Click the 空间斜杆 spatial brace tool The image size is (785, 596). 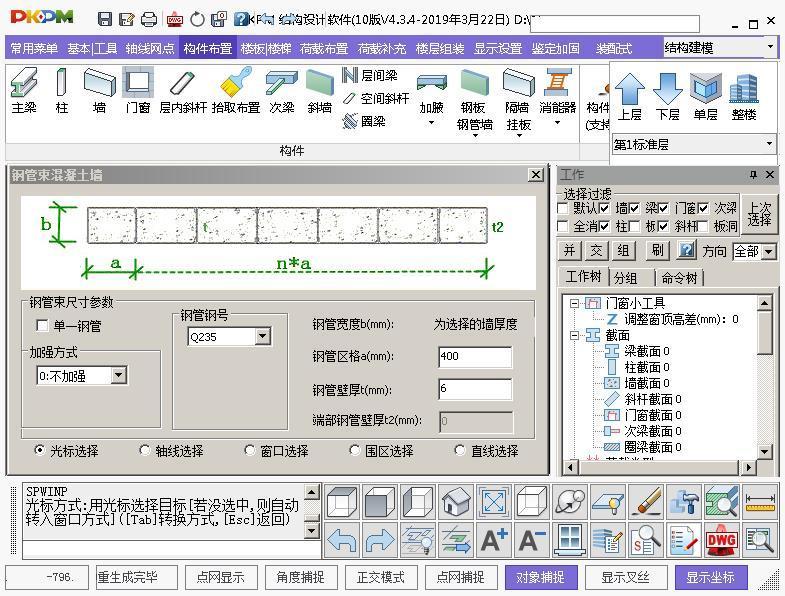click(x=376, y=98)
